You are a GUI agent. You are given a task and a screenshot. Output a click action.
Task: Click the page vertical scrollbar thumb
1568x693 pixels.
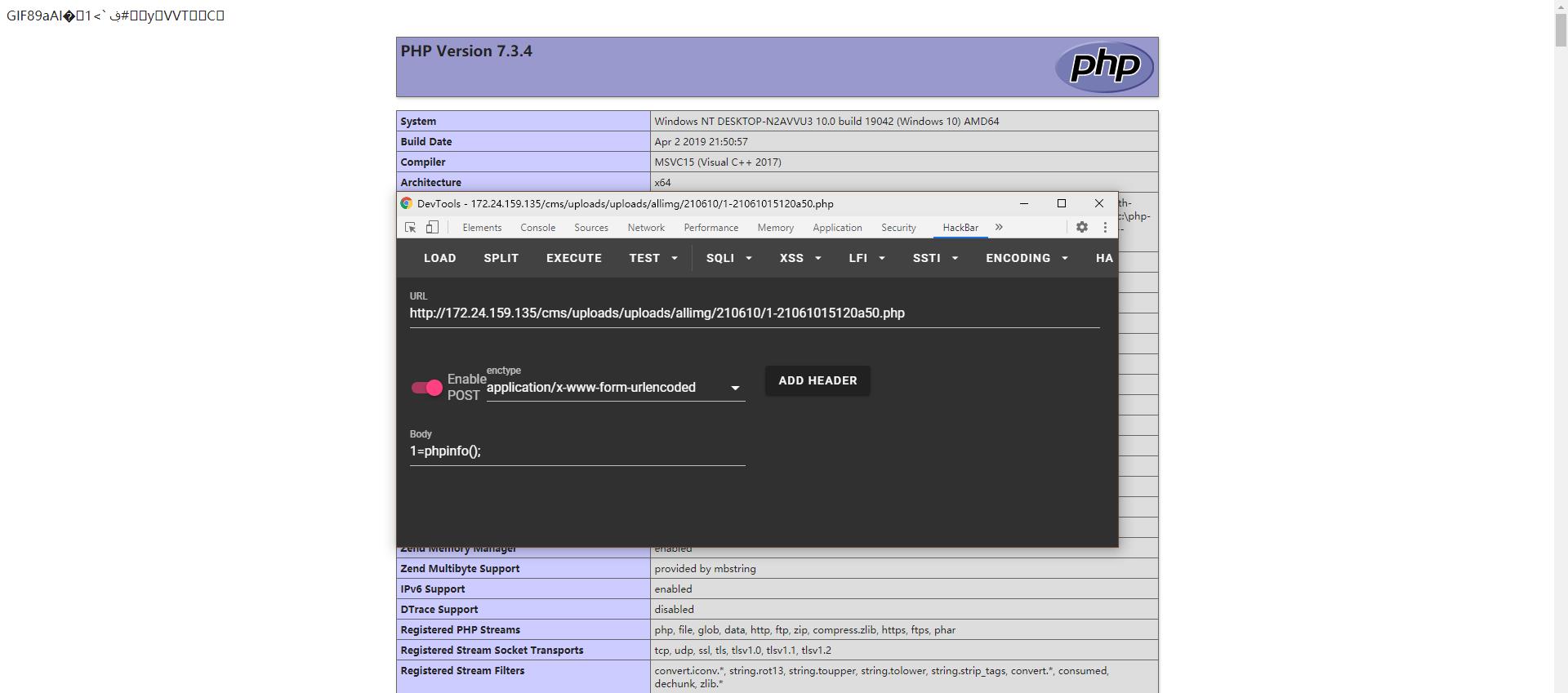point(1561,30)
